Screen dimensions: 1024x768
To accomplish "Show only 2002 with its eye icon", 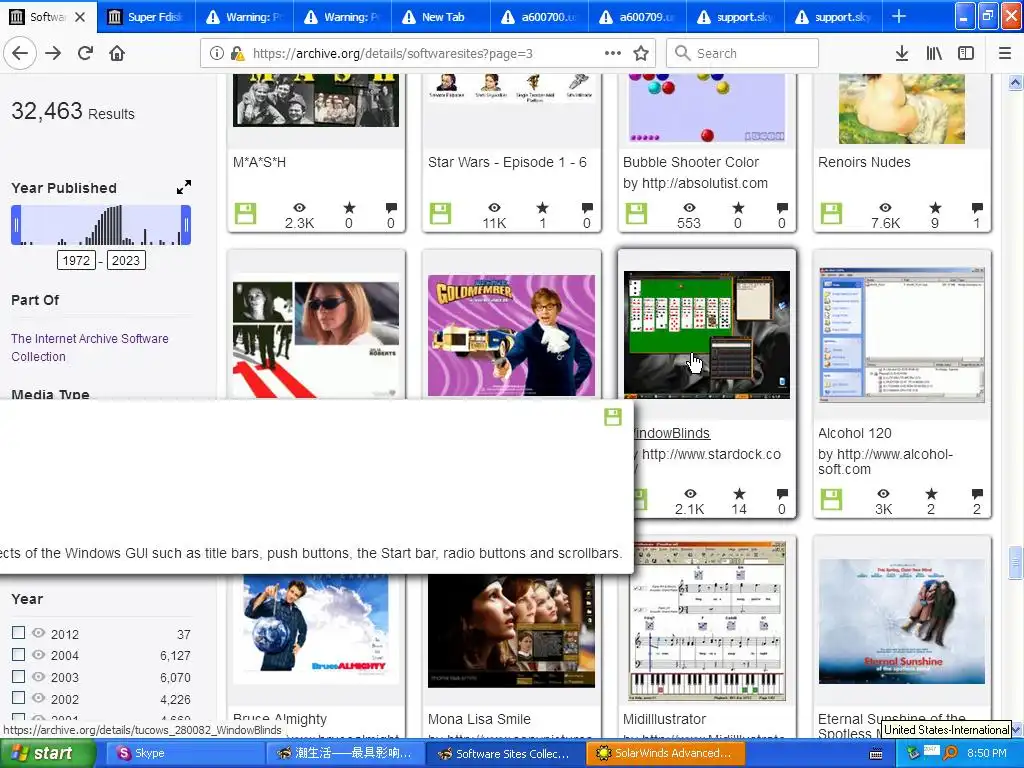I will [39, 698].
